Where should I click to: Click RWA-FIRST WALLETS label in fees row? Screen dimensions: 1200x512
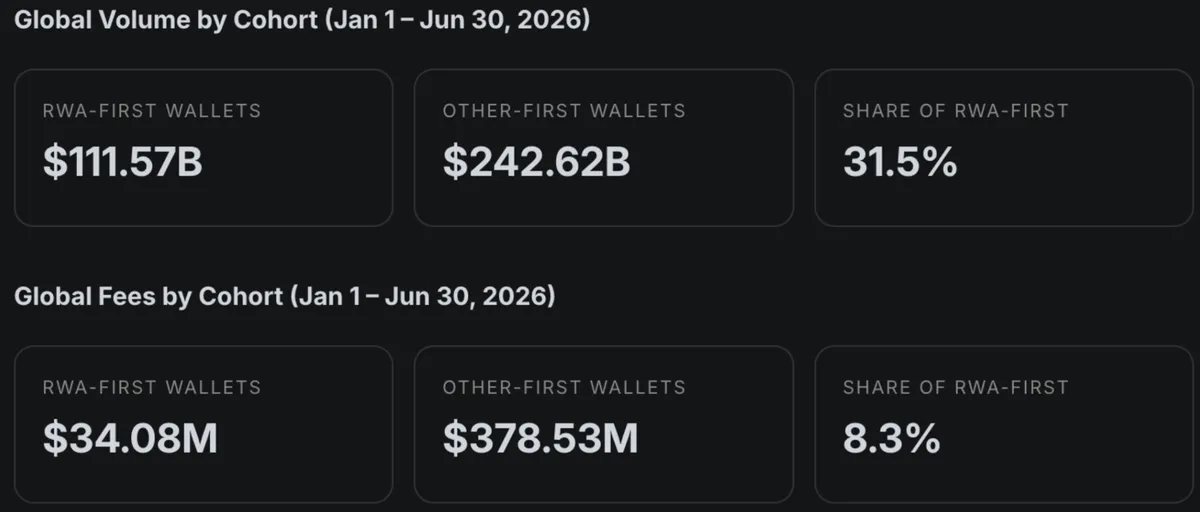[x=152, y=387]
